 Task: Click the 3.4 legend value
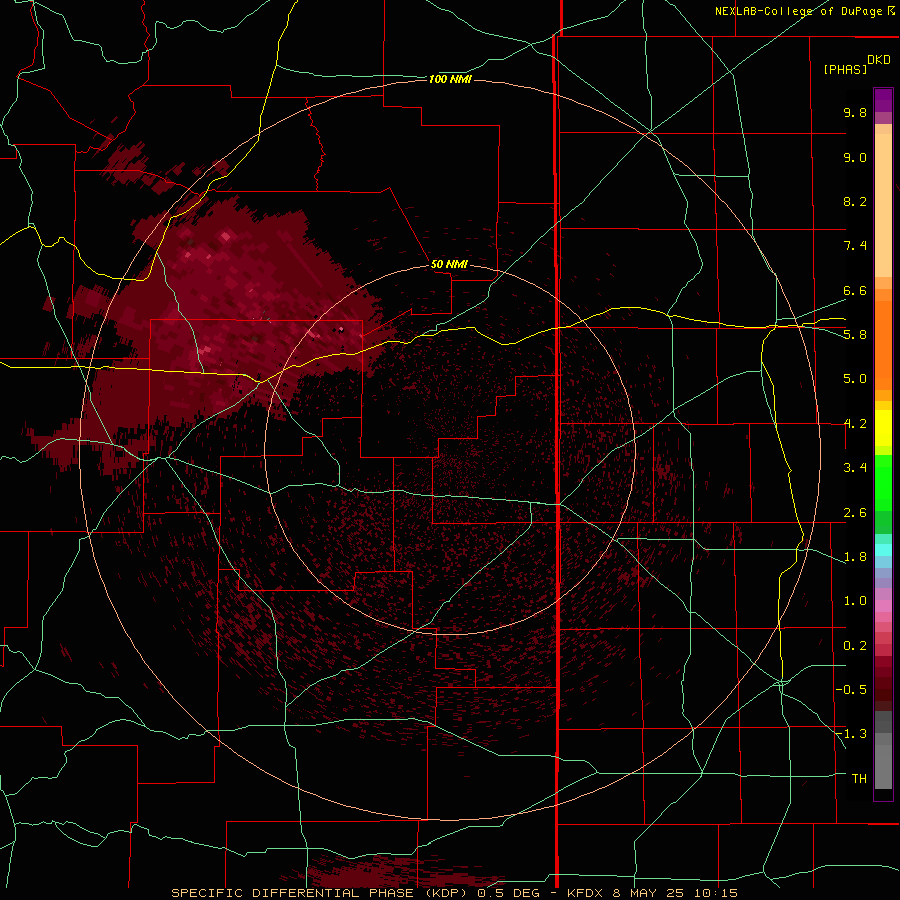pos(855,468)
